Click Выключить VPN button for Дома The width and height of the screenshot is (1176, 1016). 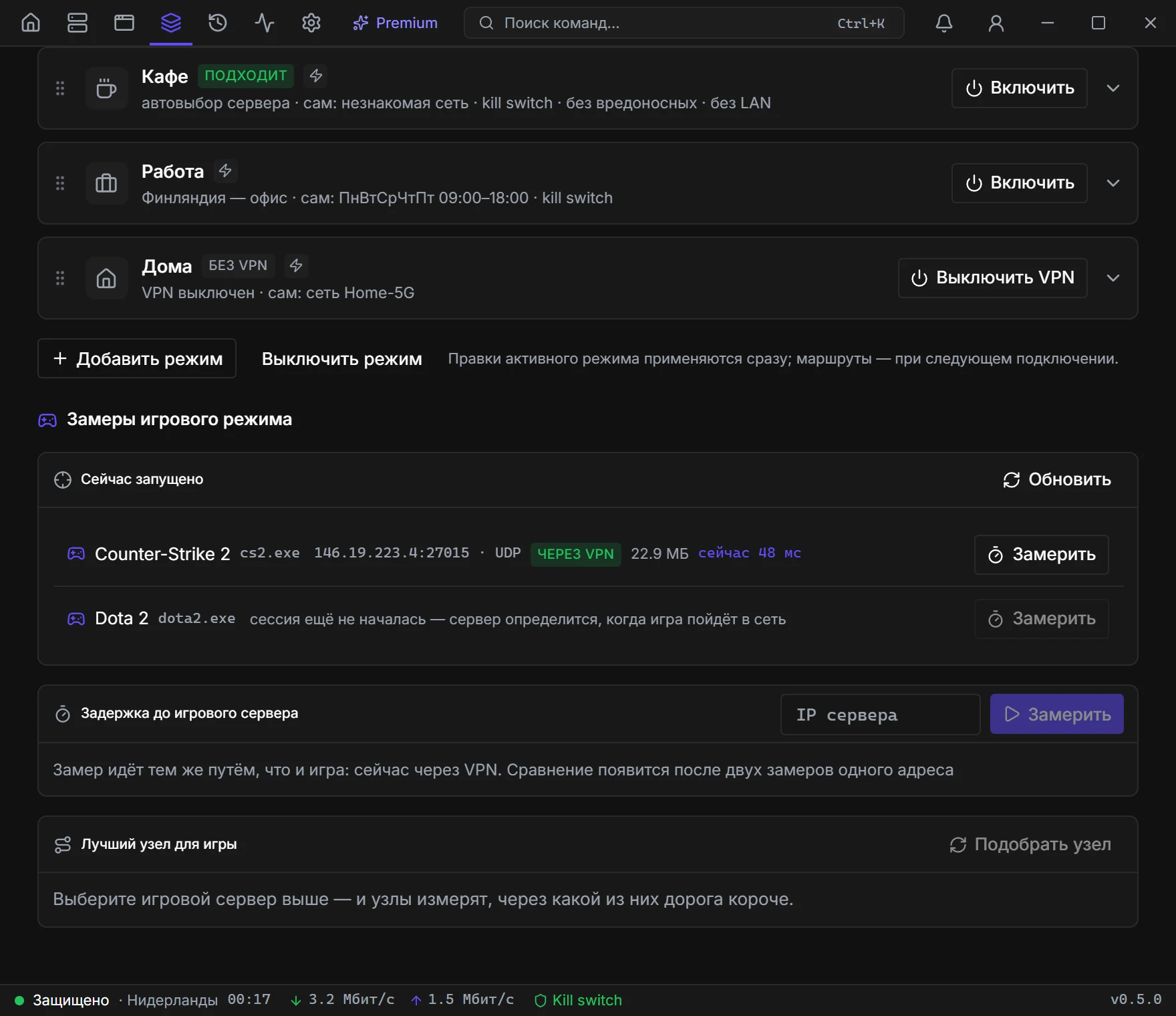point(992,278)
